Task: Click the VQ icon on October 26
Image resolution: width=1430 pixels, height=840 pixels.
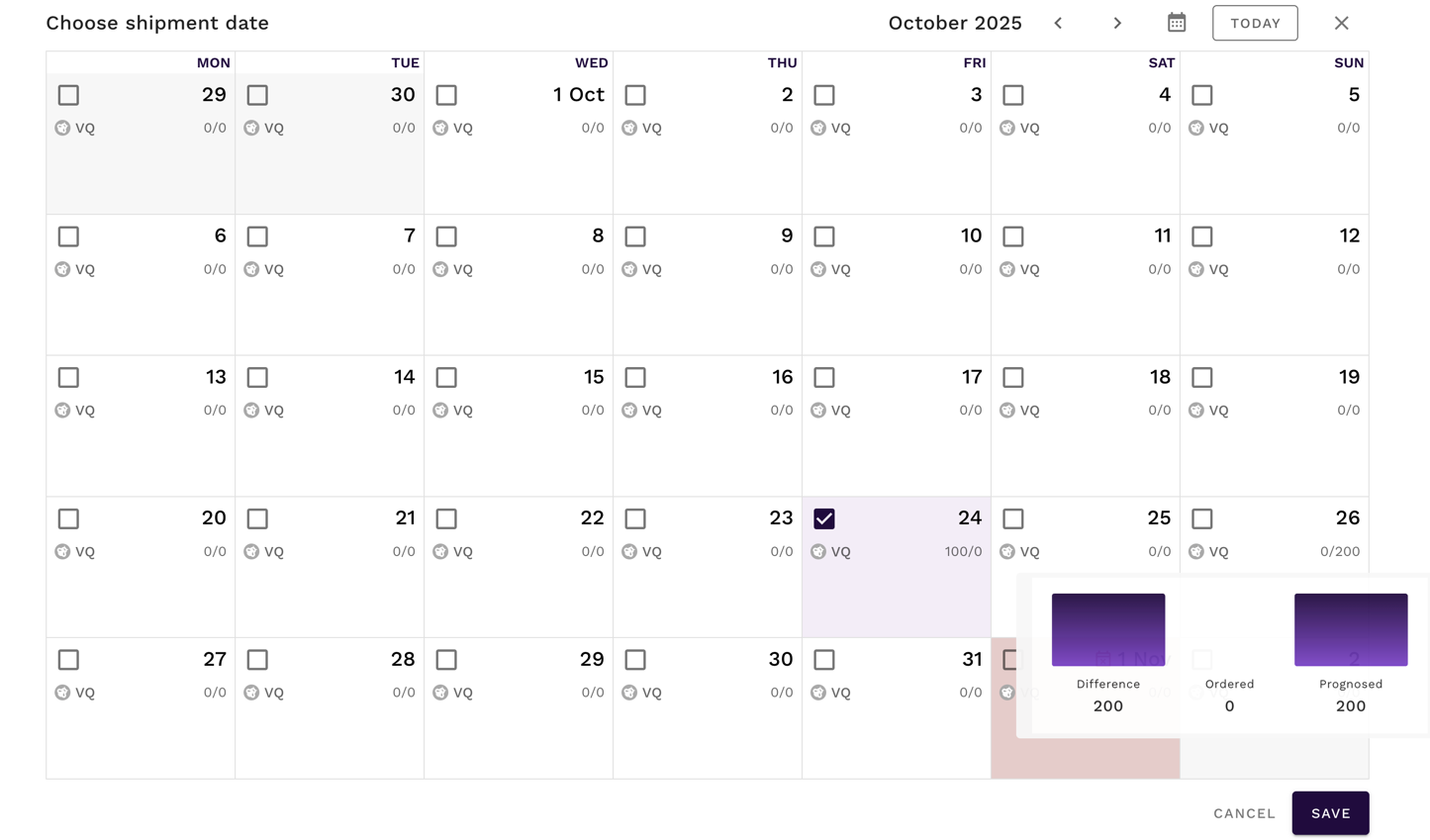Action: (x=1196, y=552)
